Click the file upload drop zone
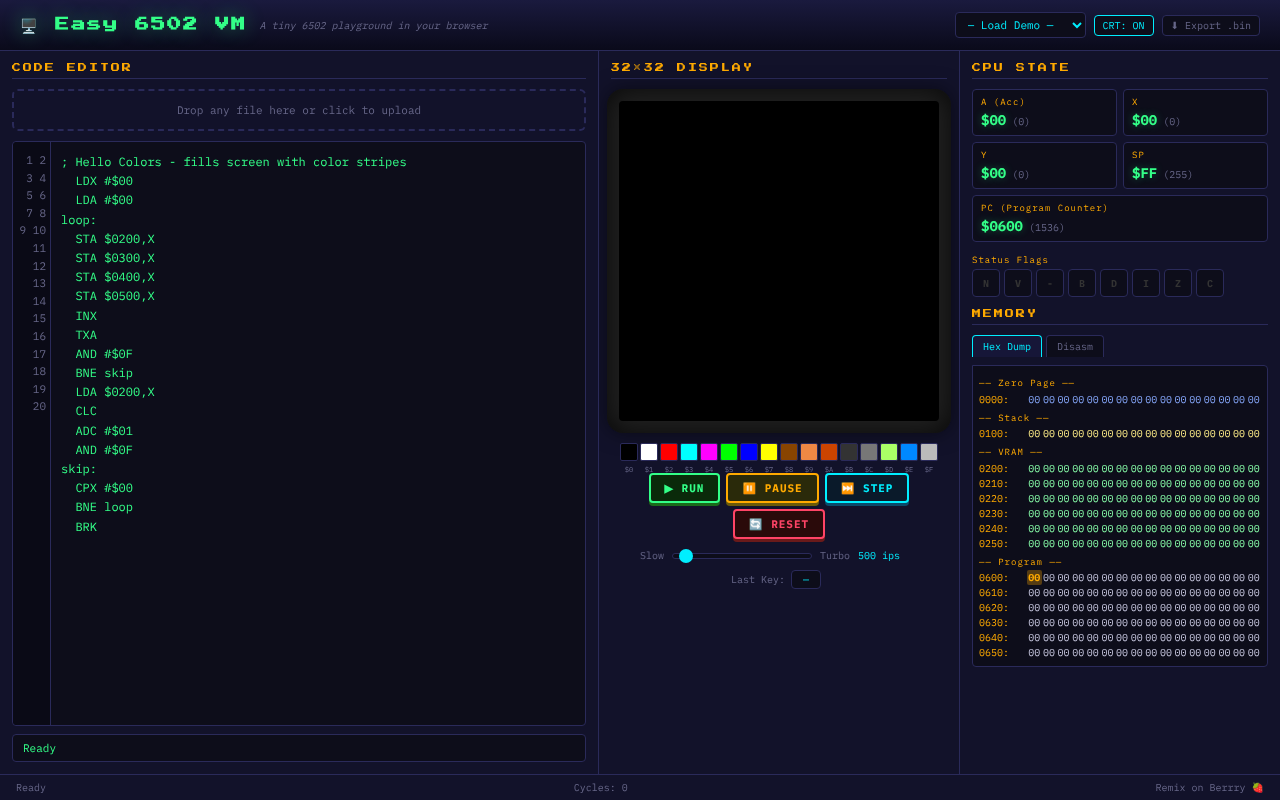 (298, 110)
